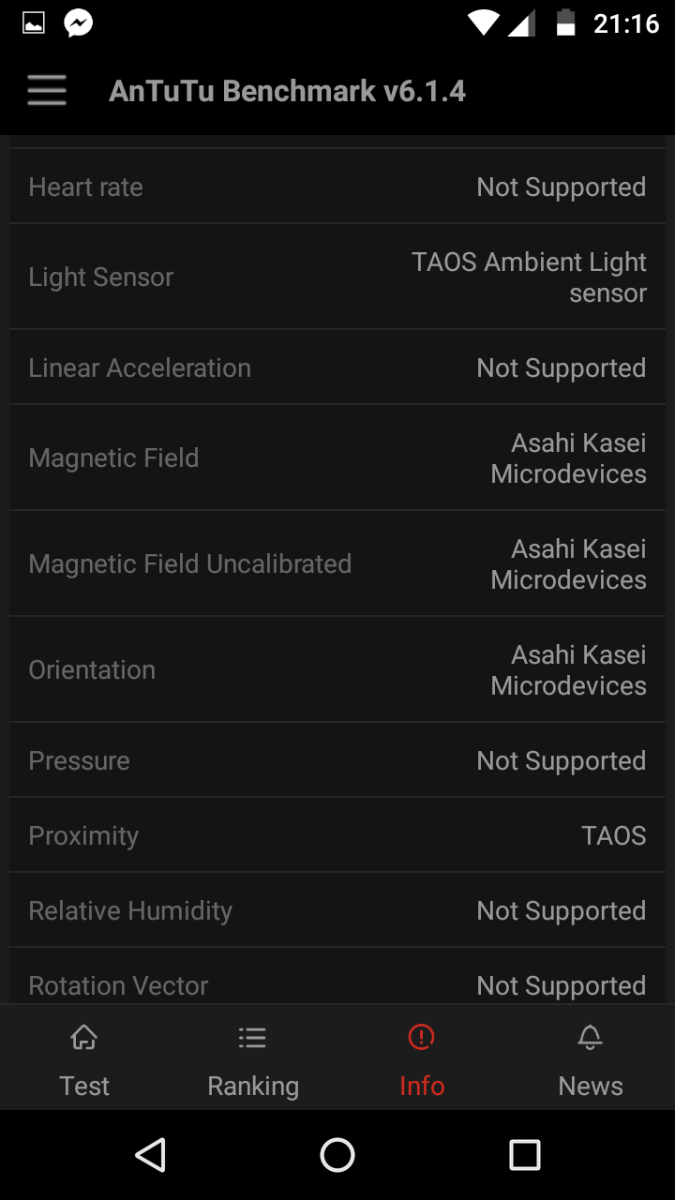Open the recent apps overview

point(524,1155)
